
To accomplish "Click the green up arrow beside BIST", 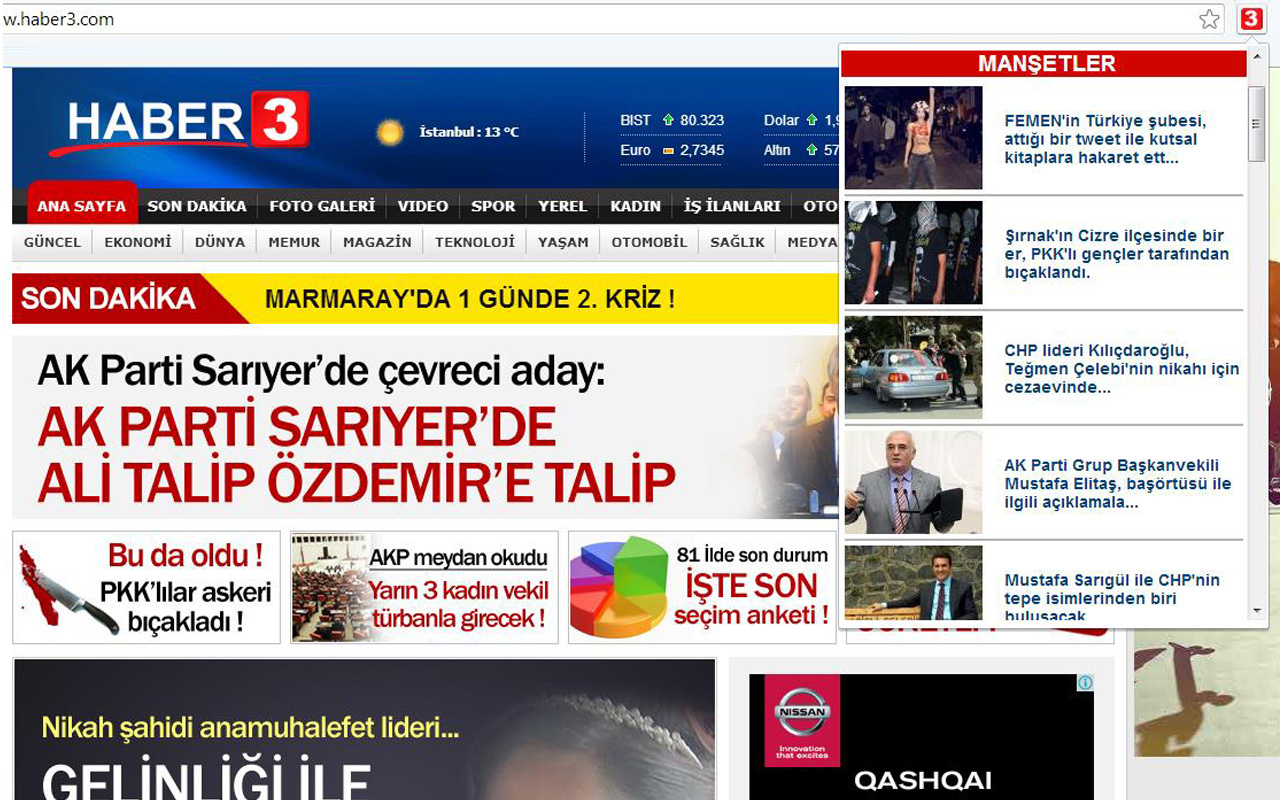I will pyautogui.click(x=668, y=120).
